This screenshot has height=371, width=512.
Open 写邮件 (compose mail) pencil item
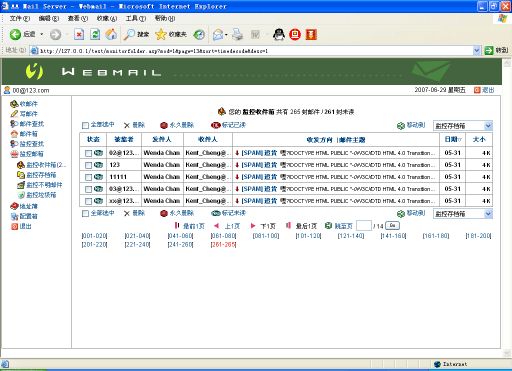point(24,114)
